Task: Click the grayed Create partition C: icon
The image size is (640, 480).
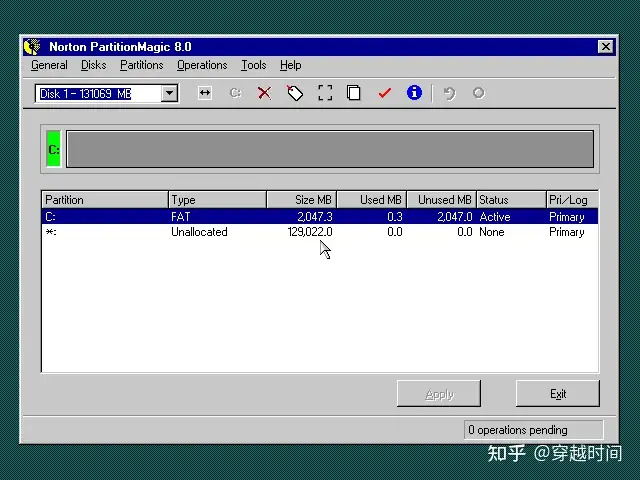Action: click(x=235, y=93)
